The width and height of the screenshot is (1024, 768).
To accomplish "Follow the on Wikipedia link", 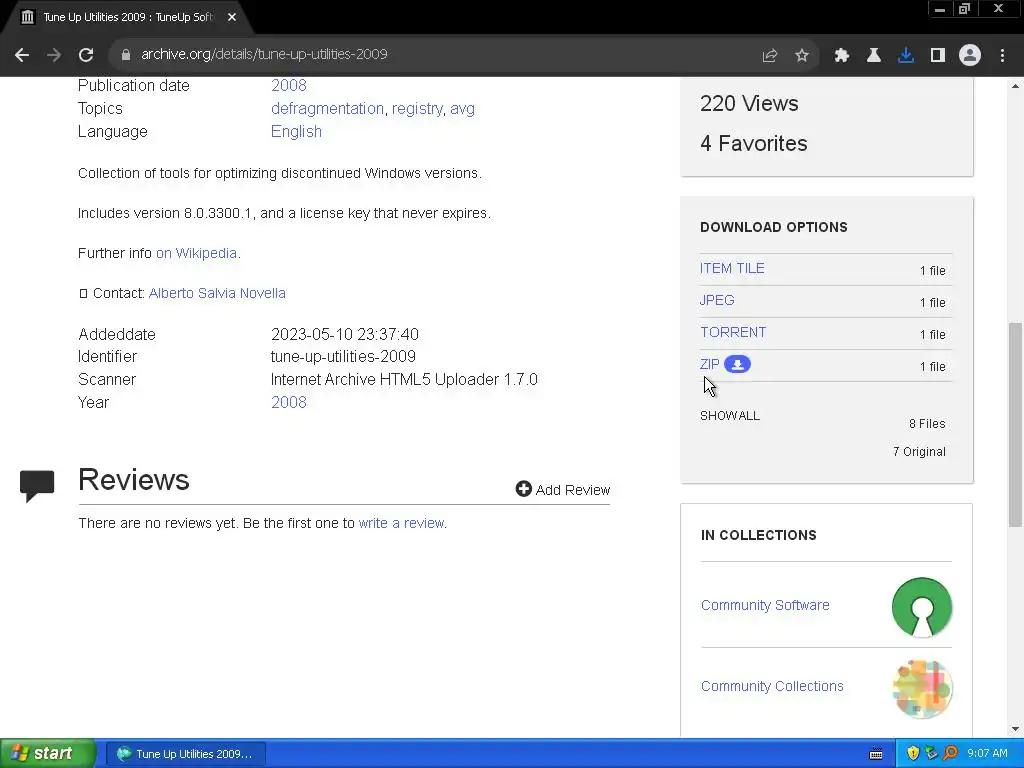I will coord(197,253).
